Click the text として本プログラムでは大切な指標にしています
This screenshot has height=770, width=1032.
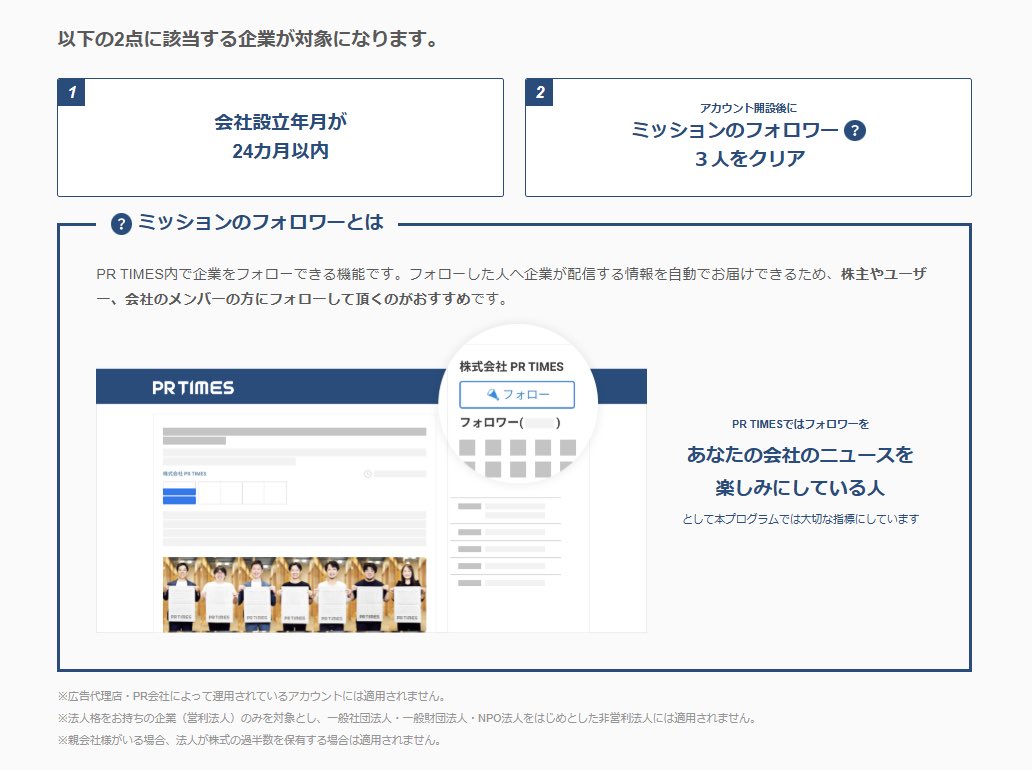(800, 519)
